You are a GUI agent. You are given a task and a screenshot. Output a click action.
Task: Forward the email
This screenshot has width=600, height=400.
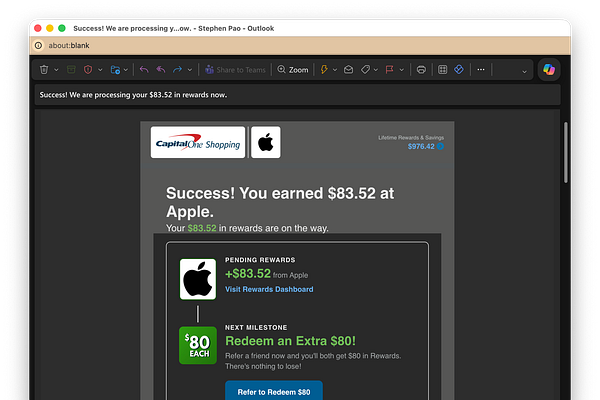[178, 70]
